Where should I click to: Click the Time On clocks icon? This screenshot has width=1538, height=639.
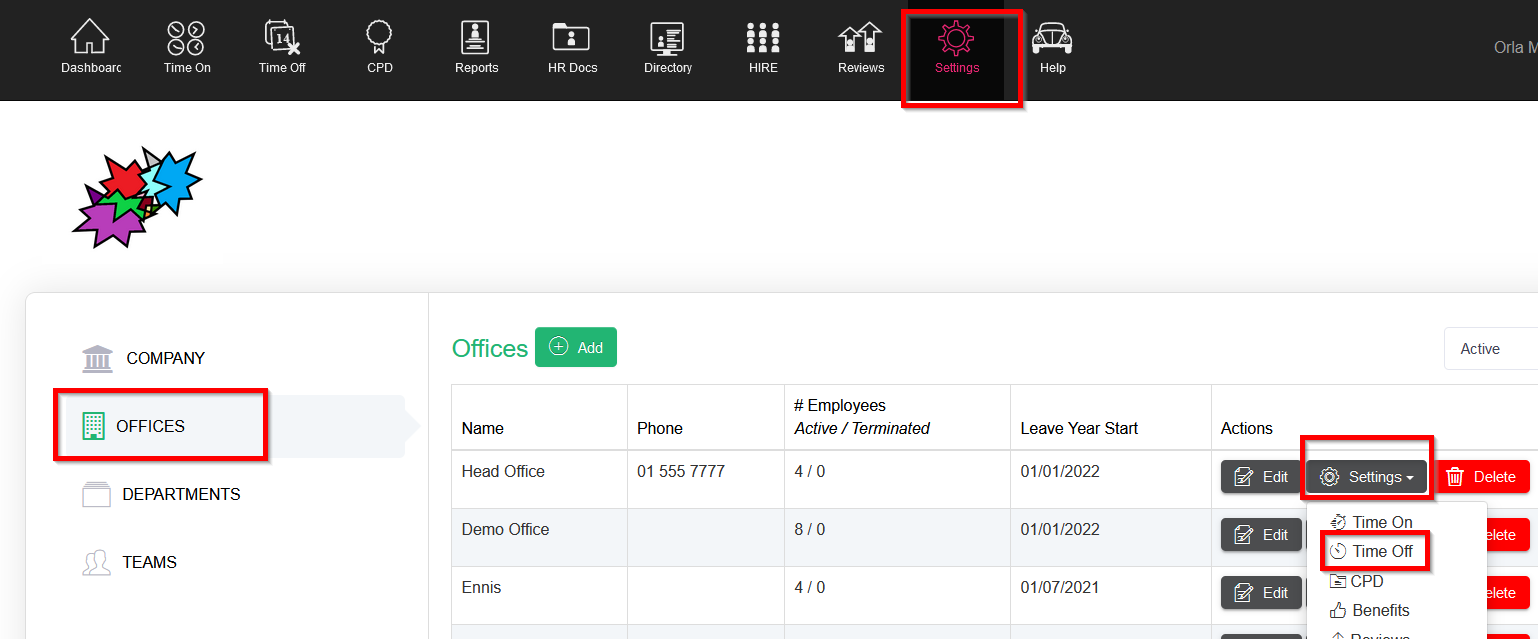[x=186, y=40]
